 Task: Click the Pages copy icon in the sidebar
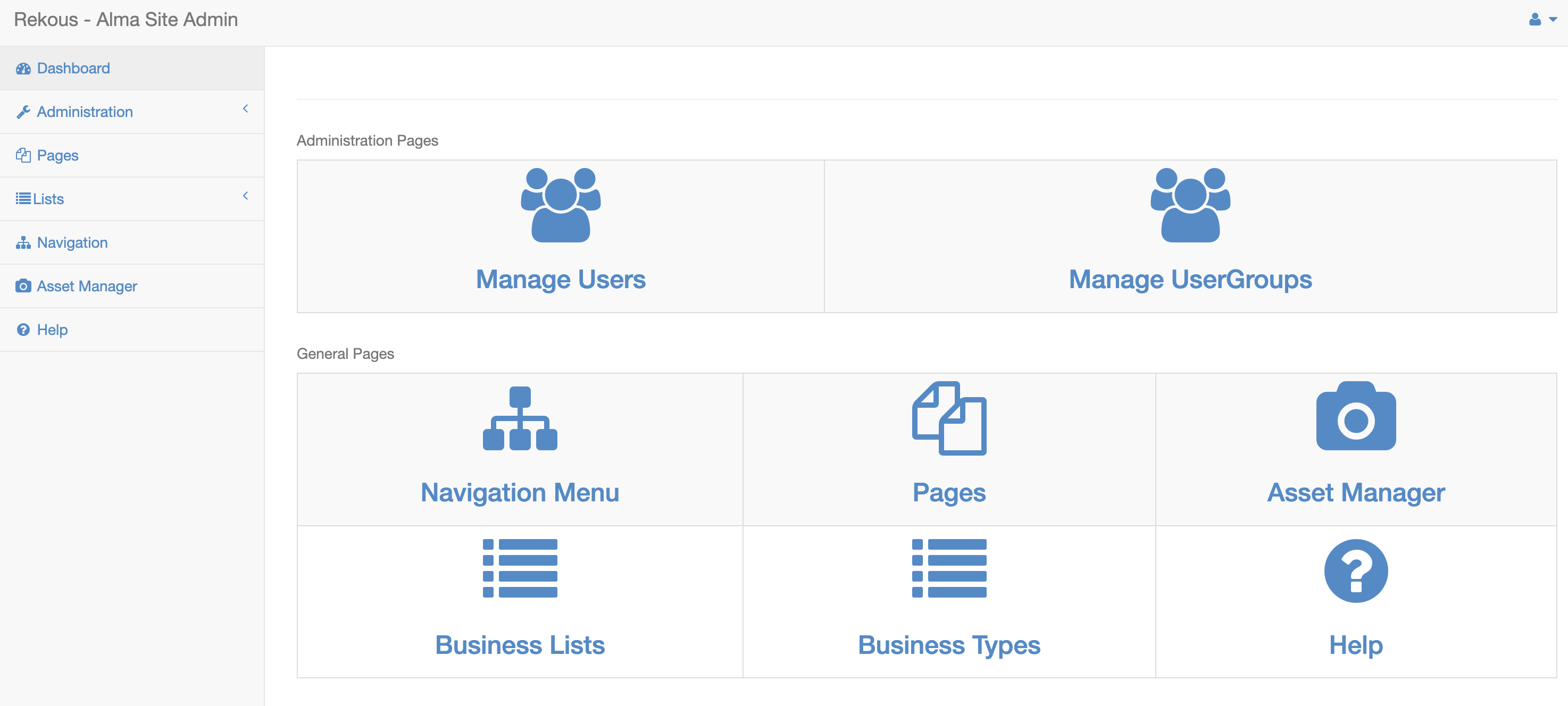(x=23, y=155)
